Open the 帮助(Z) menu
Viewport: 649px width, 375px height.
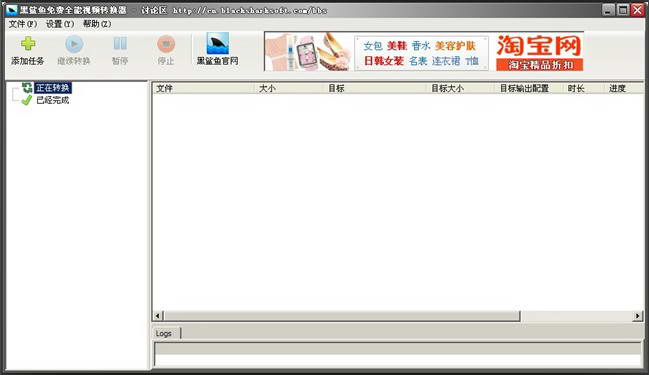(x=97, y=24)
